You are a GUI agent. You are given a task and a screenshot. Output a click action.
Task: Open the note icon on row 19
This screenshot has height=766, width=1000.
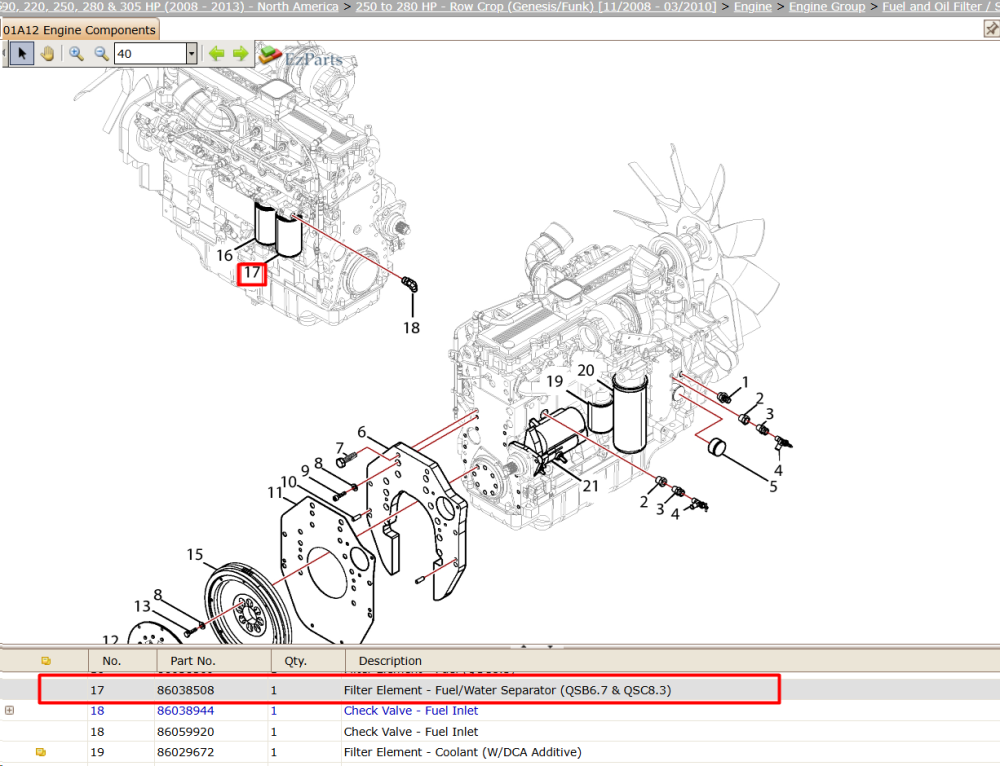[x=41, y=752]
